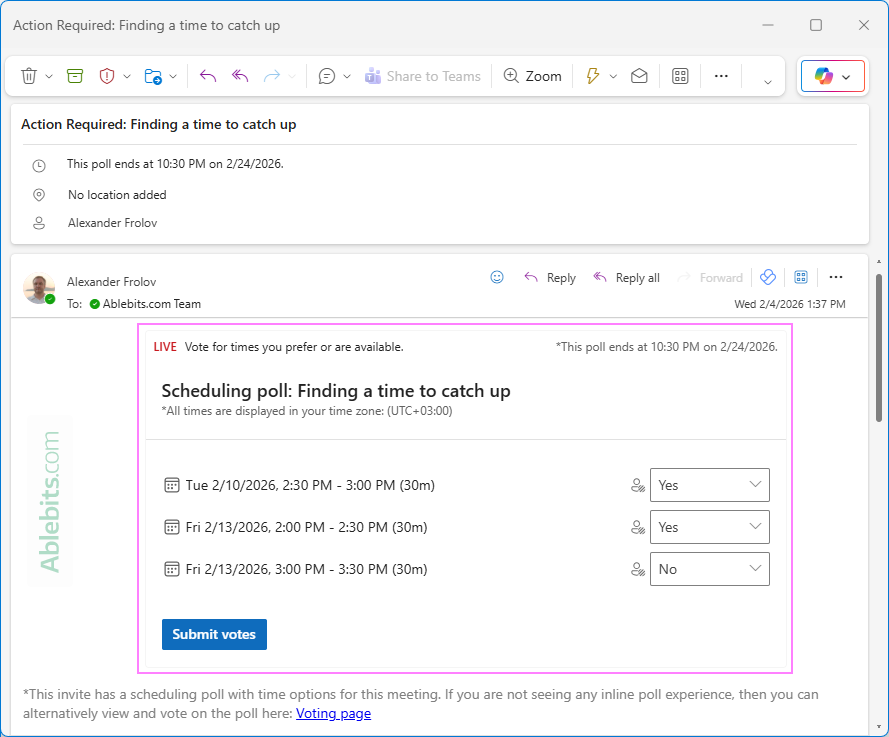
Task: Submit your poll votes
Action: 214,634
